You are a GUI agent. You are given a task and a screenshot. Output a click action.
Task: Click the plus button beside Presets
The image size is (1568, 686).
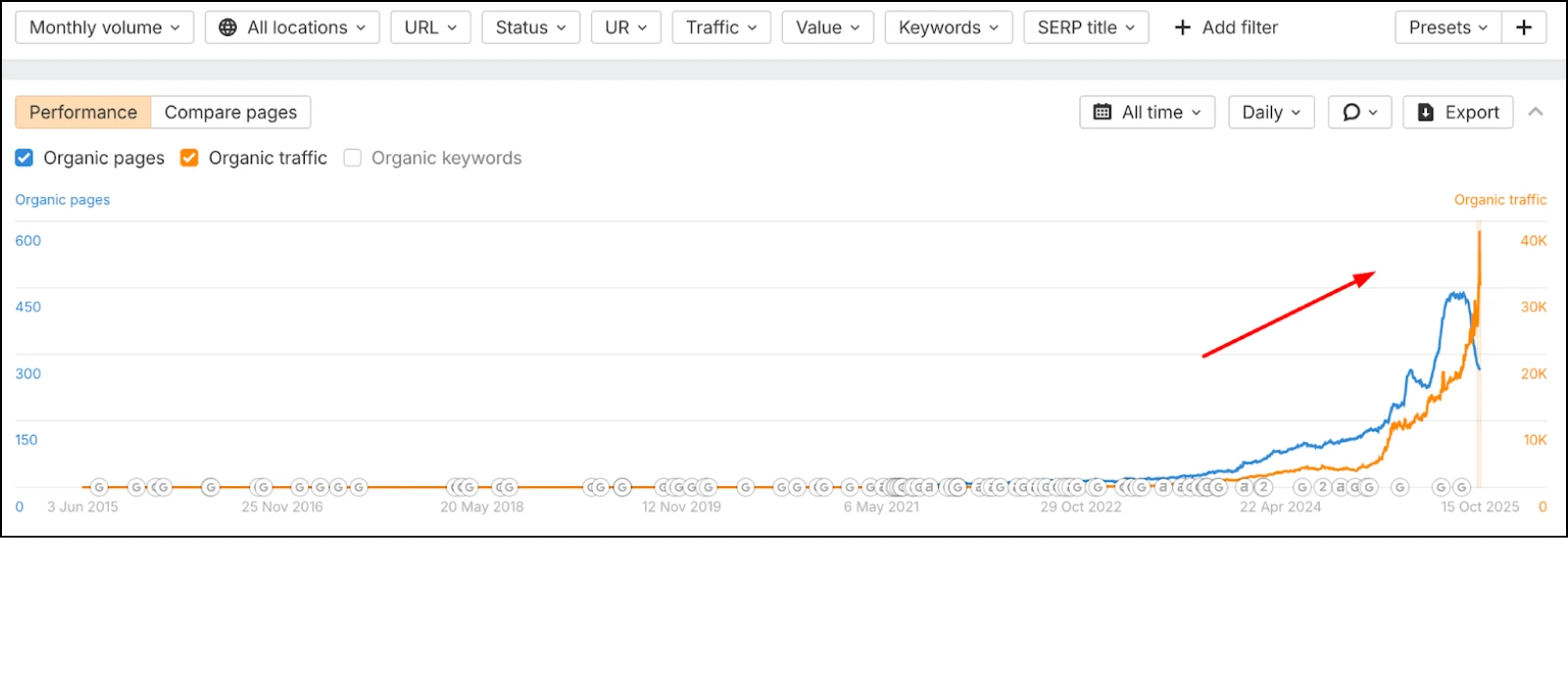click(x=1524, y=27)
